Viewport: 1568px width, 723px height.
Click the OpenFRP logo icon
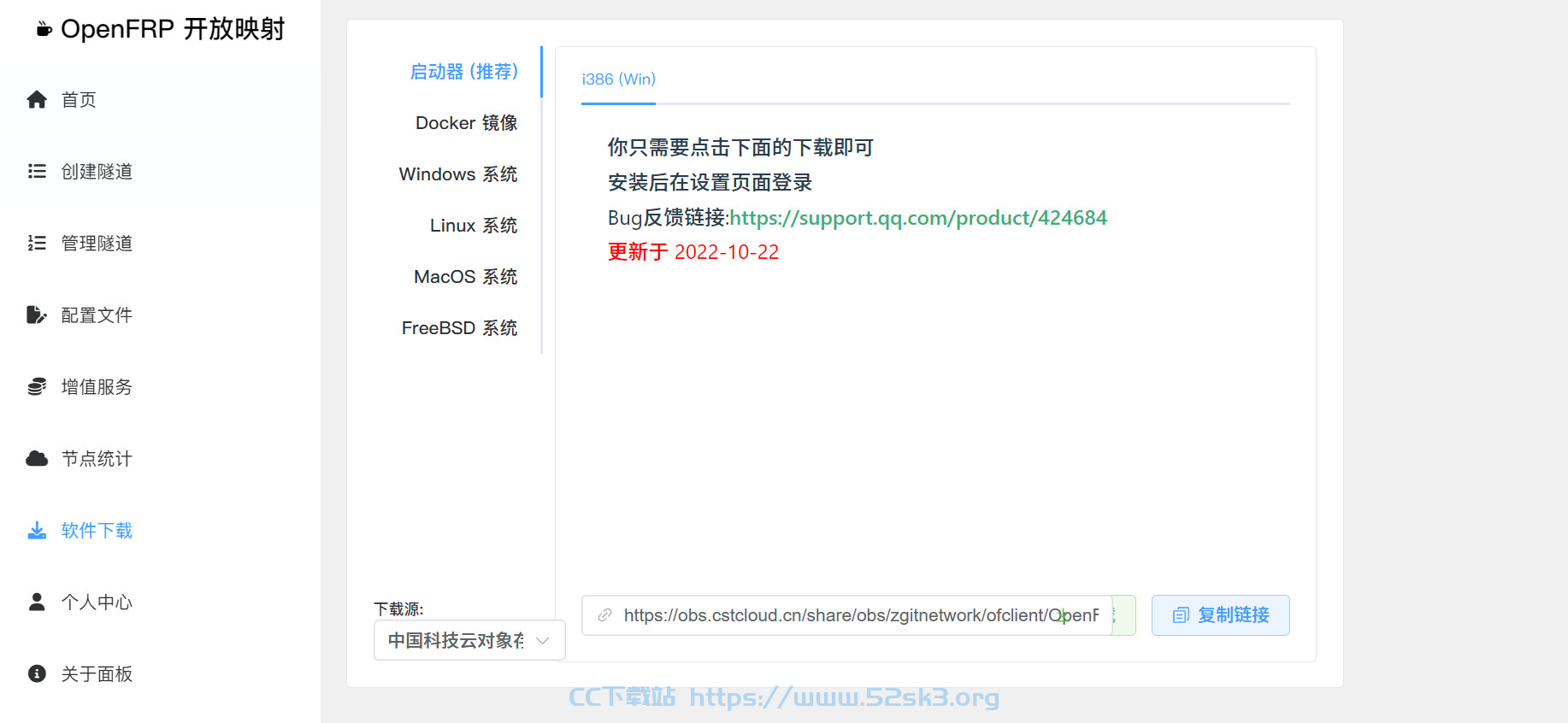(x=44, y=30)
